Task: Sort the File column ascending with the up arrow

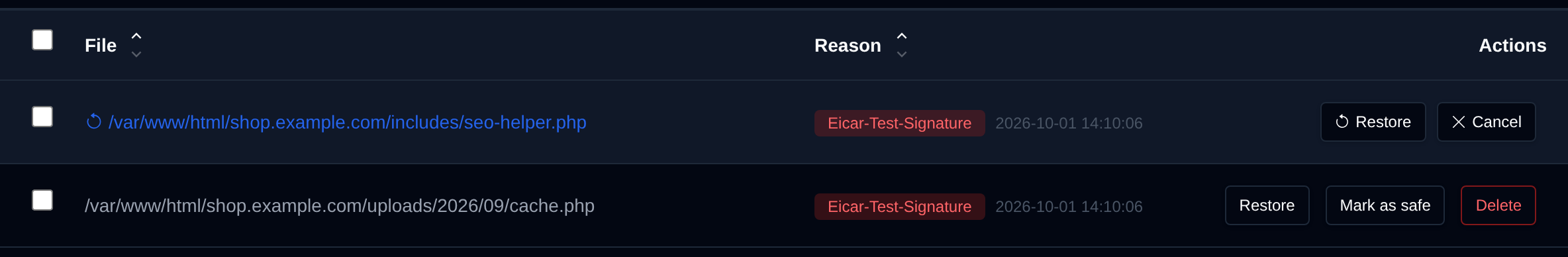Action: tap(136, 36)
